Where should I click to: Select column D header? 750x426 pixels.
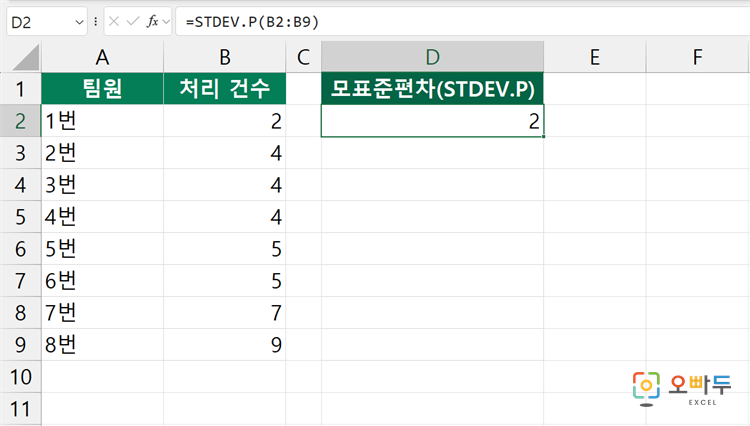pos(432,57)
